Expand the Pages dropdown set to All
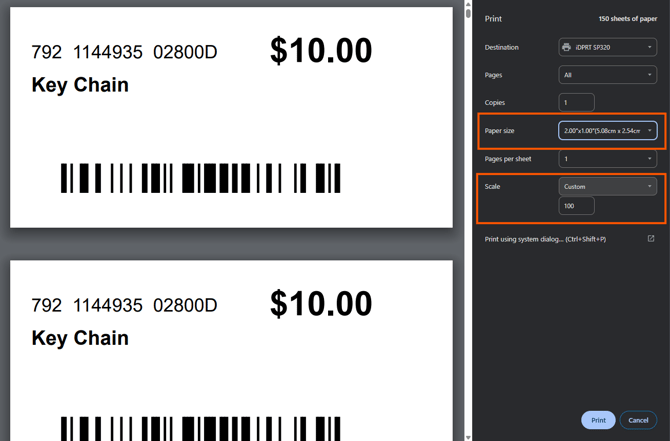Screen dimensions: 670x441 (x=607, y=75)
